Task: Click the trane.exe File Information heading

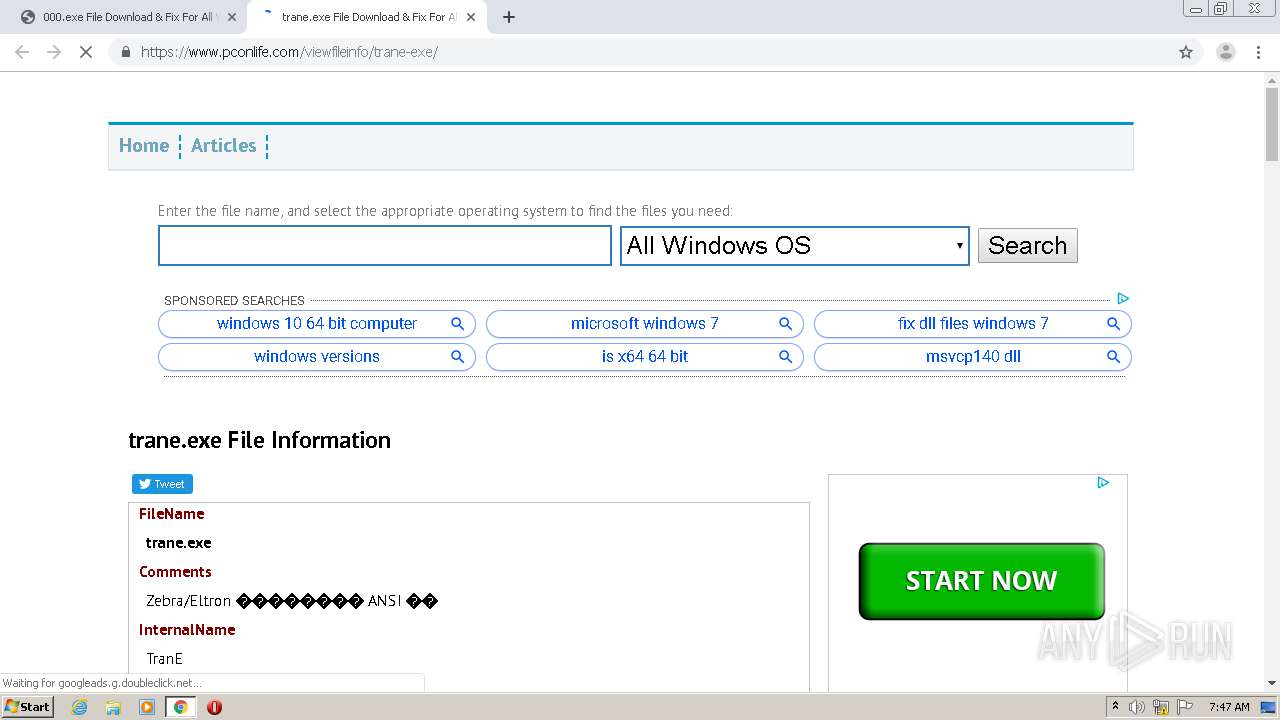Action: (259, 441)
